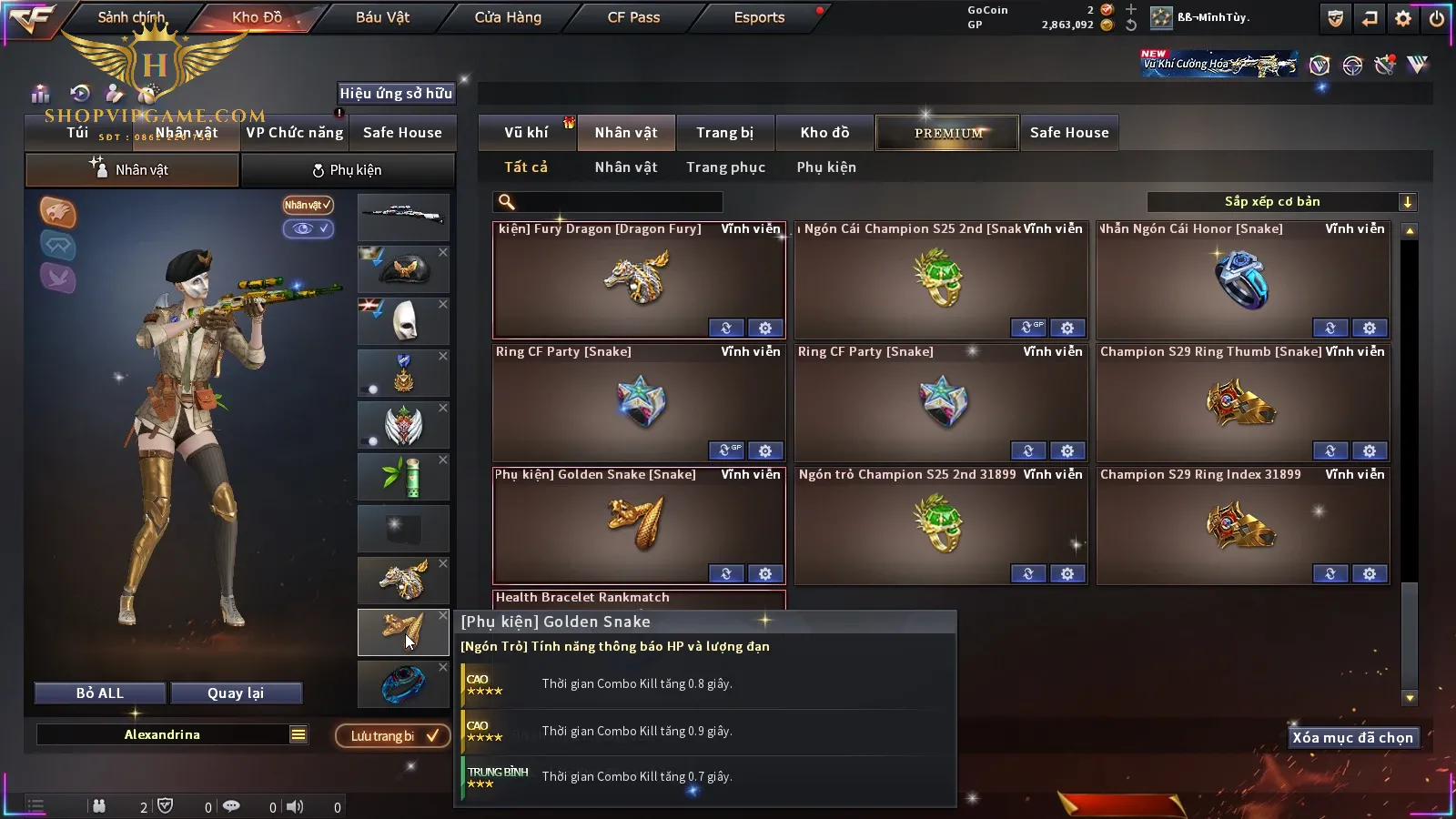This screenshot has height=819, width=1456.
Task: Check the Lưu trang bị option
Action: 393,735
